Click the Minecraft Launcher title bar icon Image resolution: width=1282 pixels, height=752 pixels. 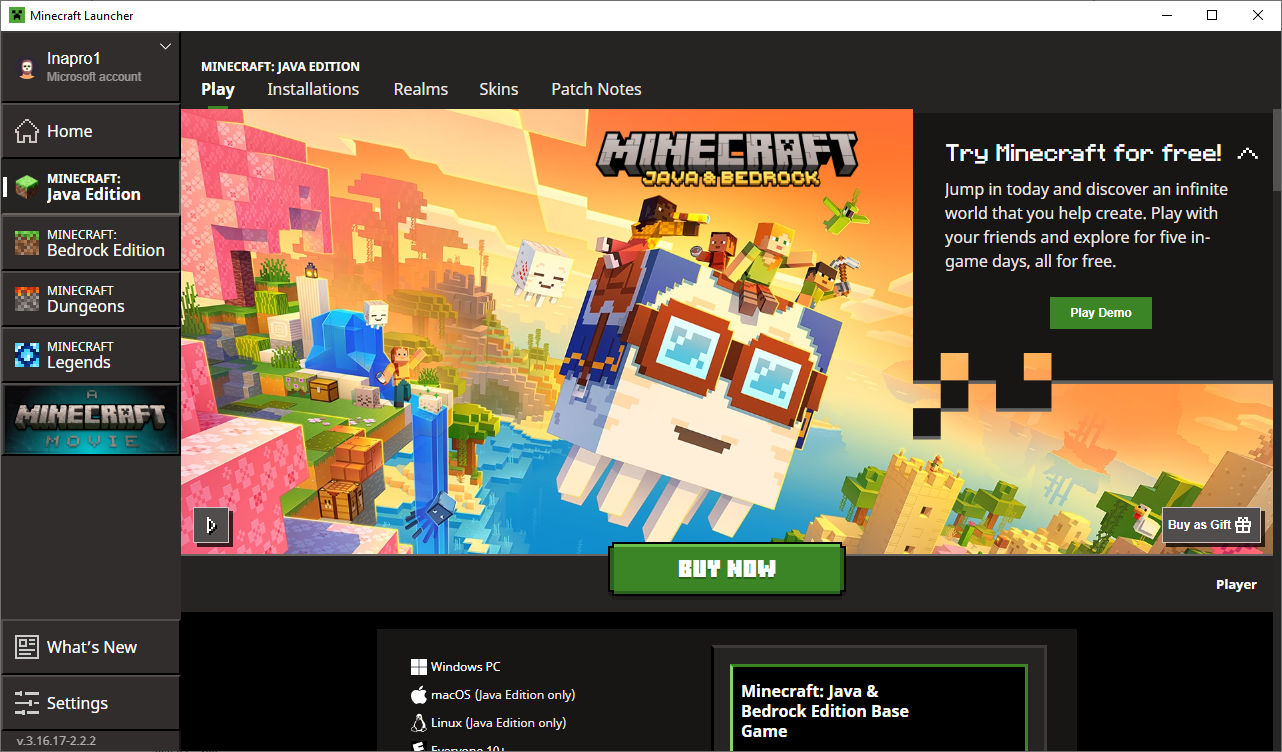[x=17, y=16]
